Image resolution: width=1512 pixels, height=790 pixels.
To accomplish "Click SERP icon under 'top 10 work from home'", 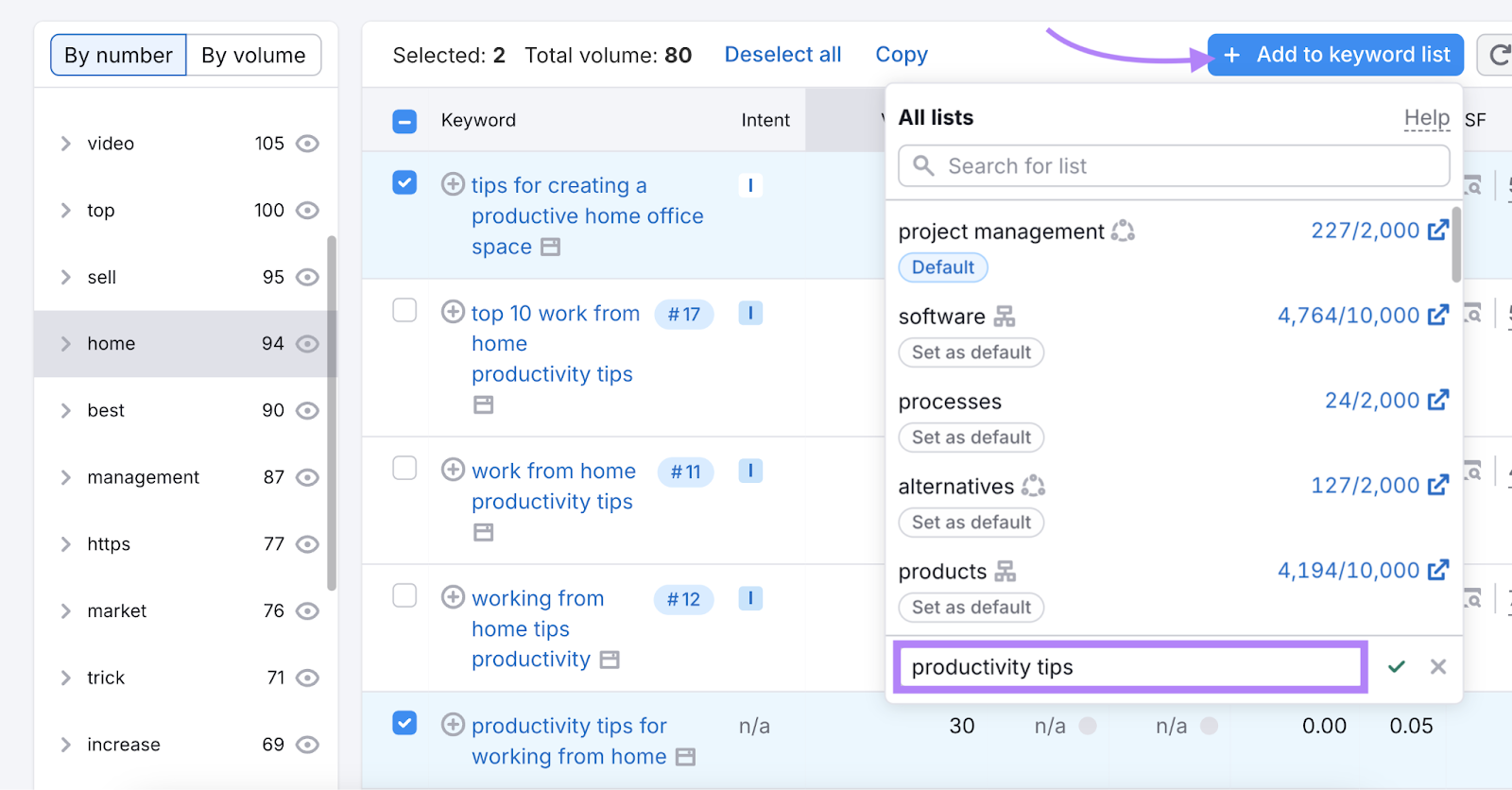I will click(483, 405).
